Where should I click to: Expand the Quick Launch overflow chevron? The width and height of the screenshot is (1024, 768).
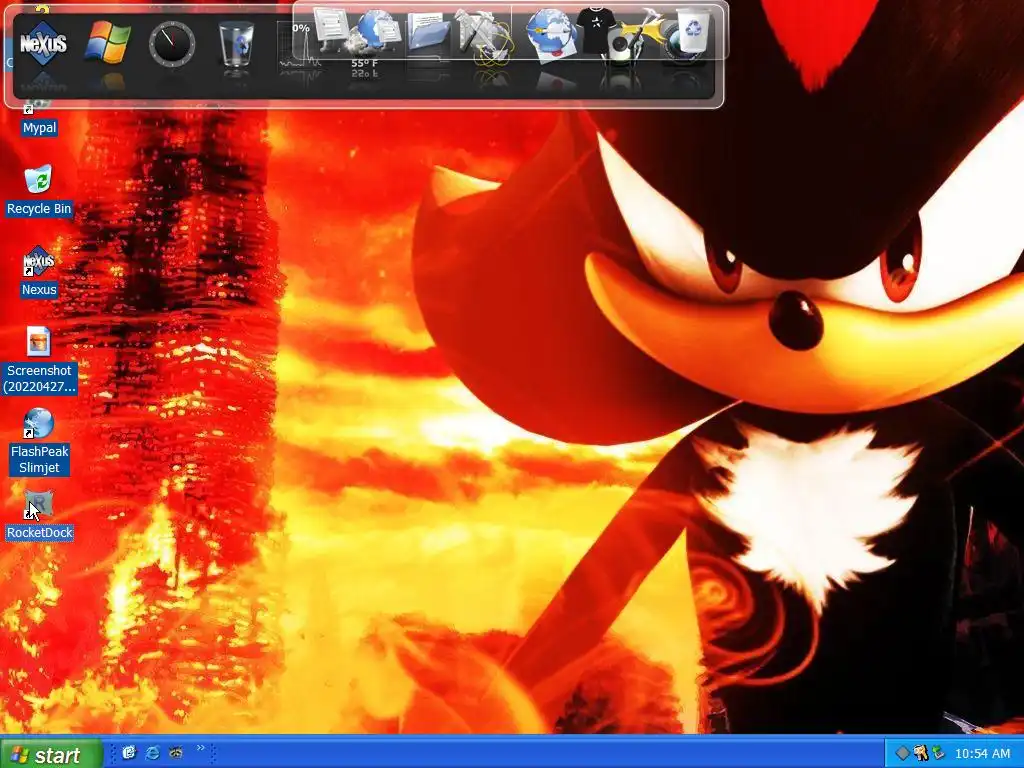point(200,748)
